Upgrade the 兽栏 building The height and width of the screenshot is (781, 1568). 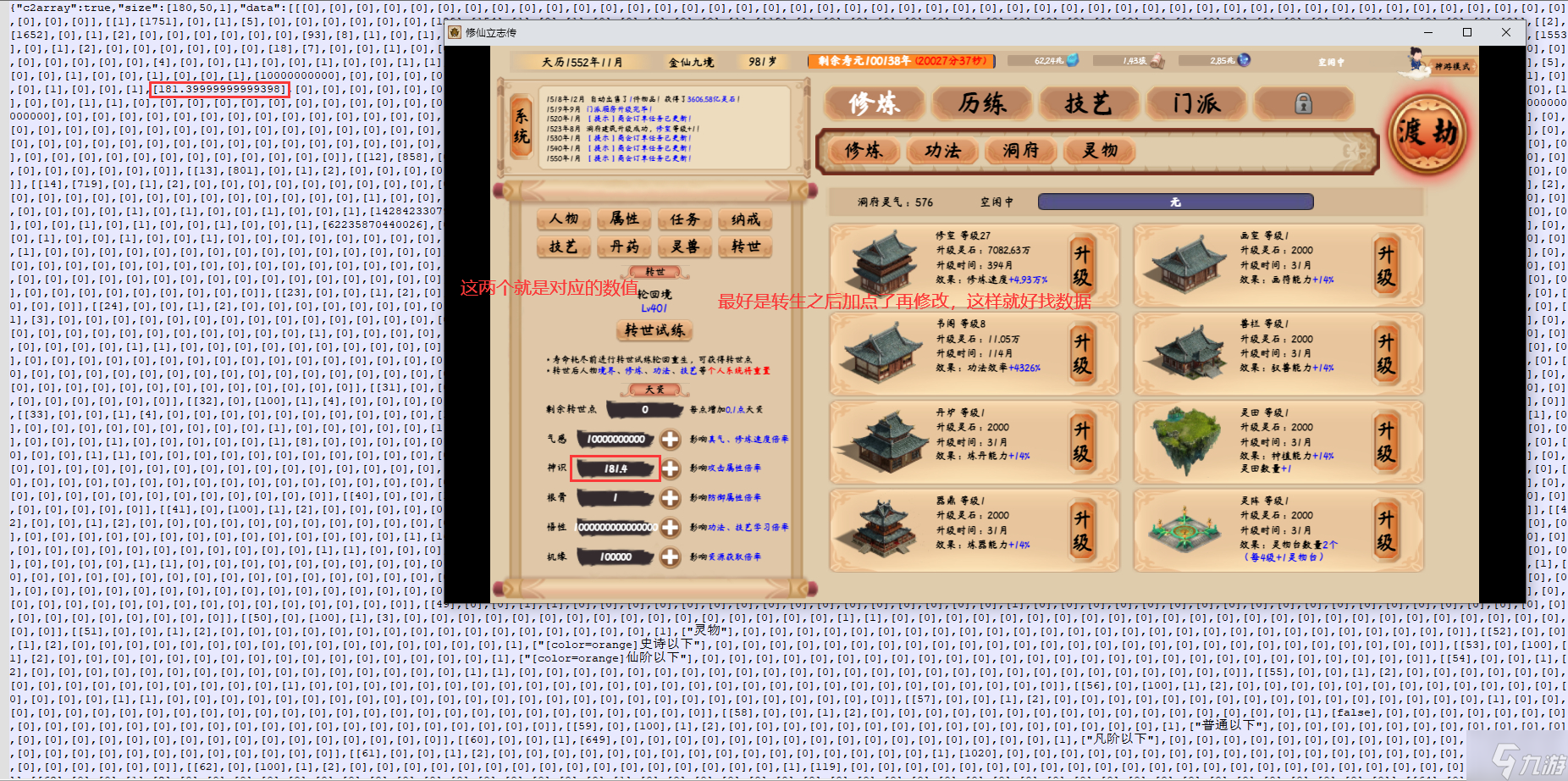pyautogui.click(x=1385, y=353)
